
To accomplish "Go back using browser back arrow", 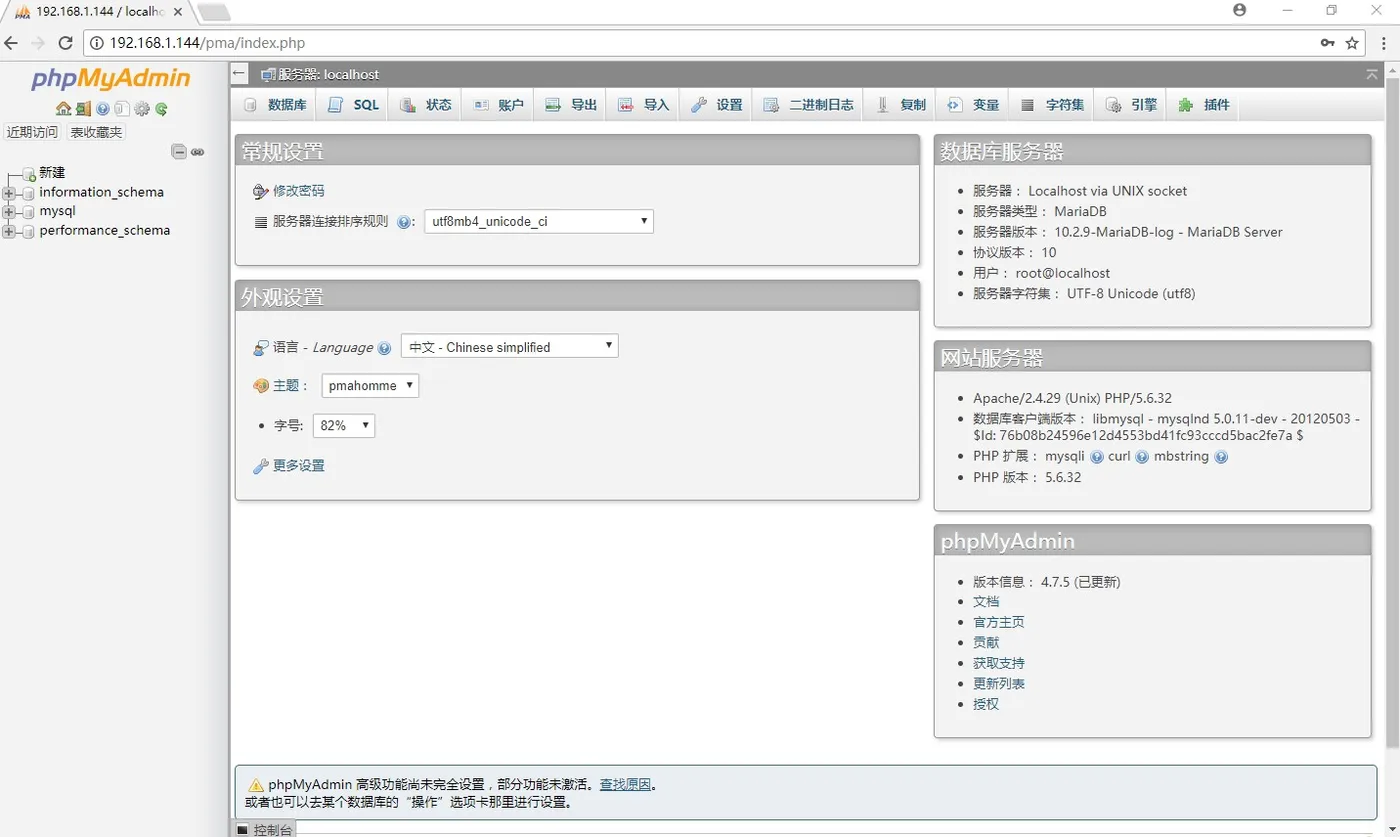I will 12,43.
